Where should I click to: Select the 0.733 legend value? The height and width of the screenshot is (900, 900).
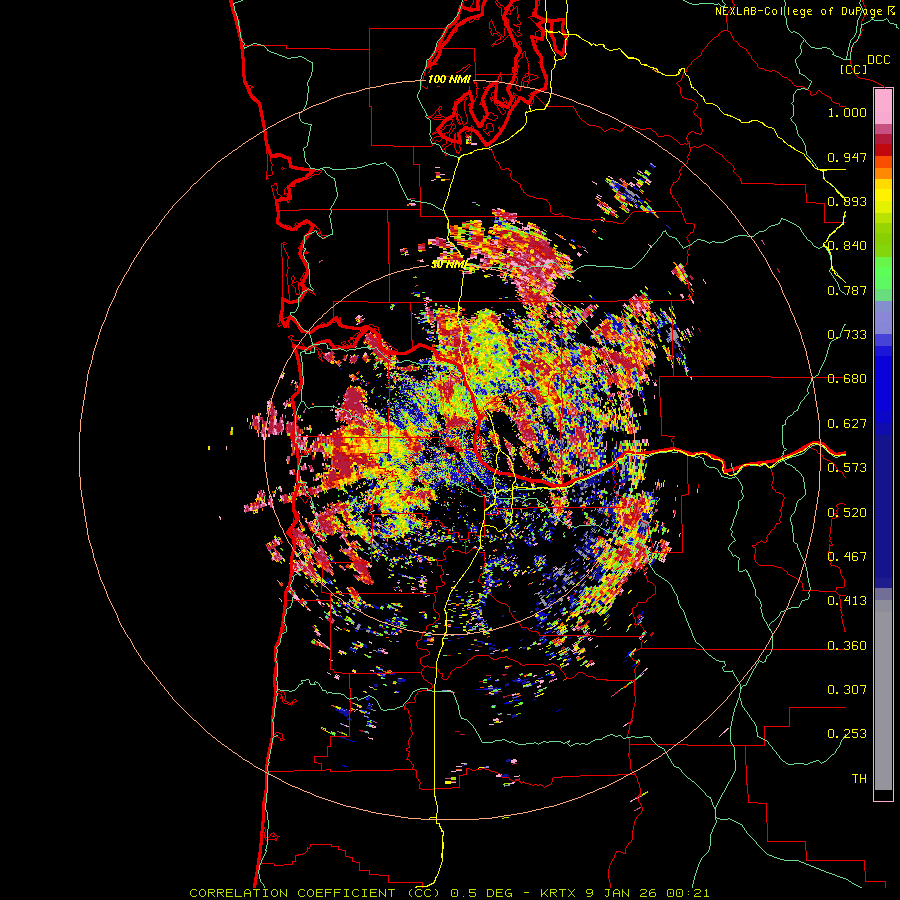point(847,335)
